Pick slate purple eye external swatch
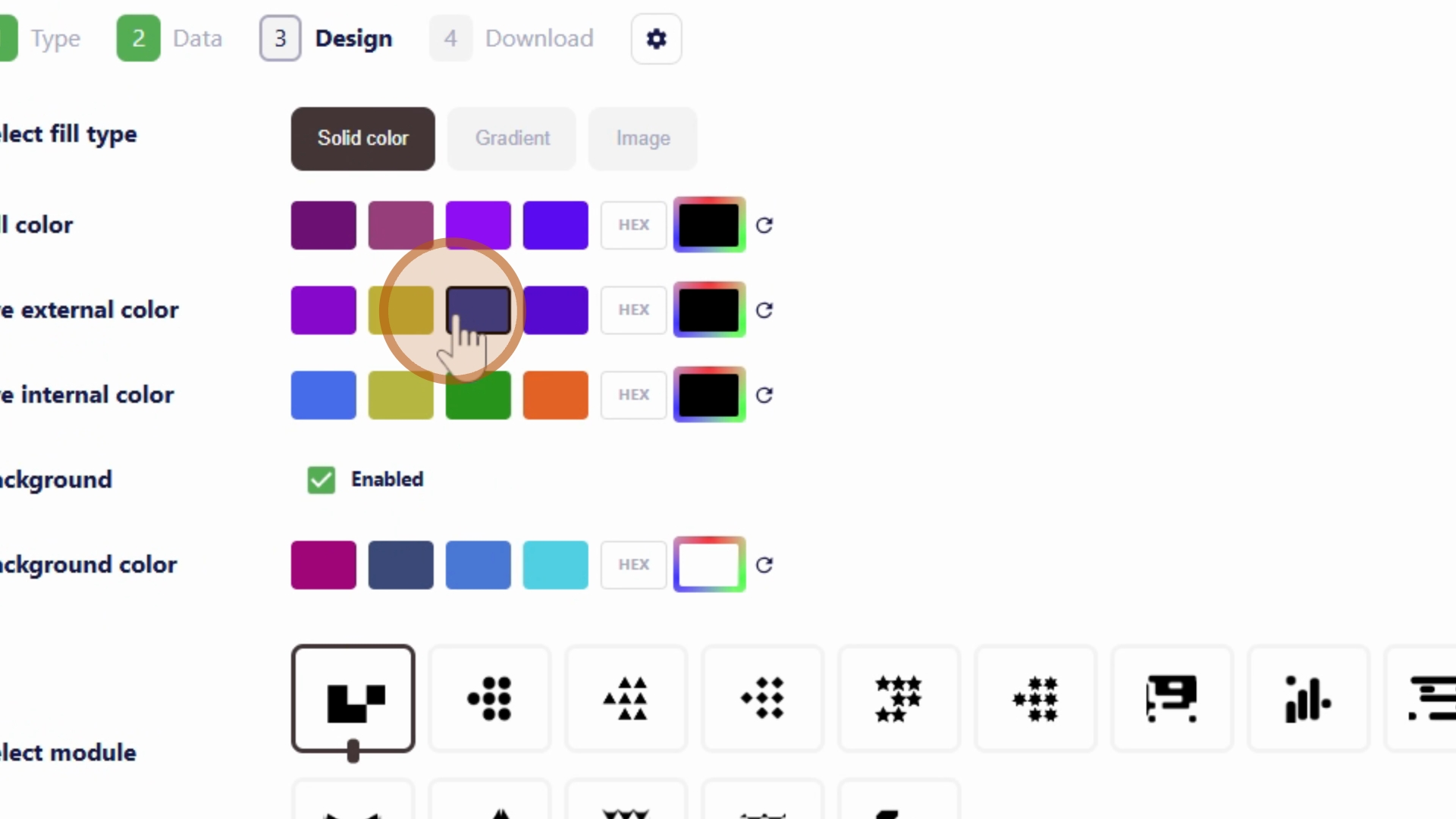This screenshot has width=1456, height=819. coord(479,310)
